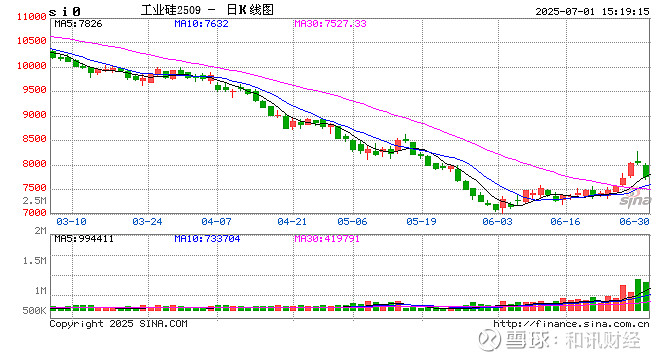Viewport: 660px width, 360px height.
Task: Click the chart title 工业硅2509
Action: [x=171, y=10]
